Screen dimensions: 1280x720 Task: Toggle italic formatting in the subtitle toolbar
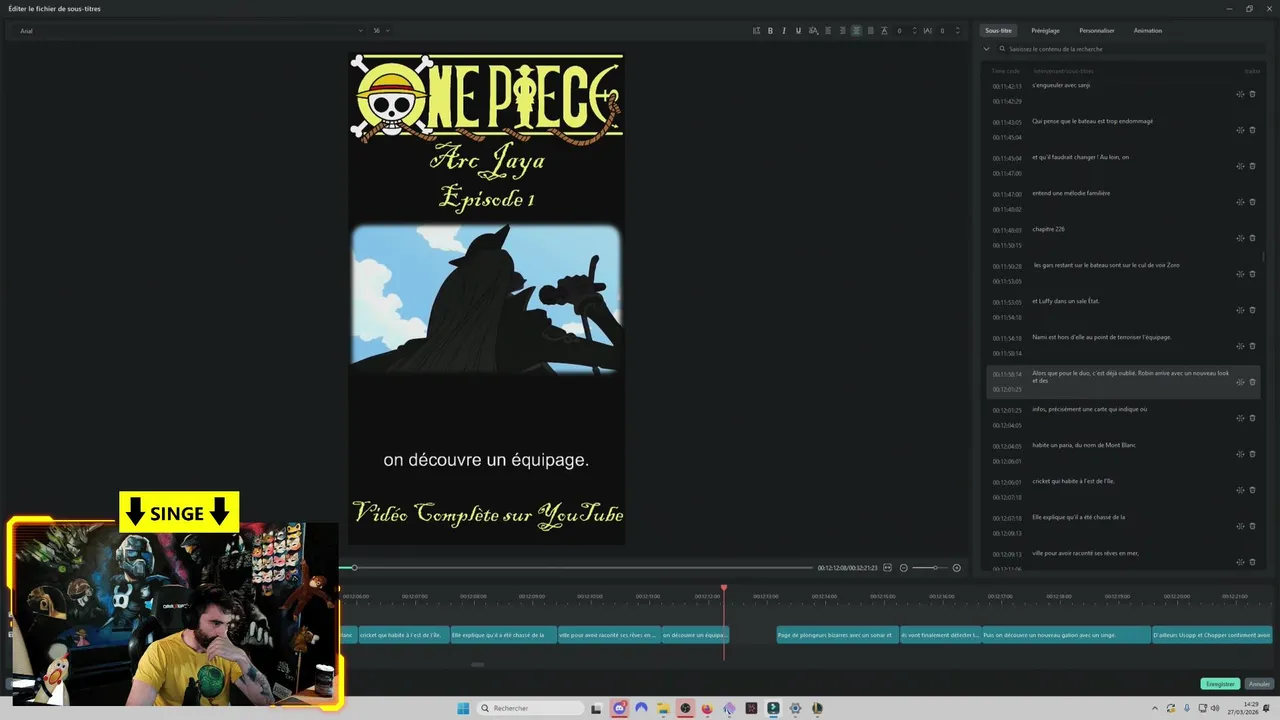[784, 31]
